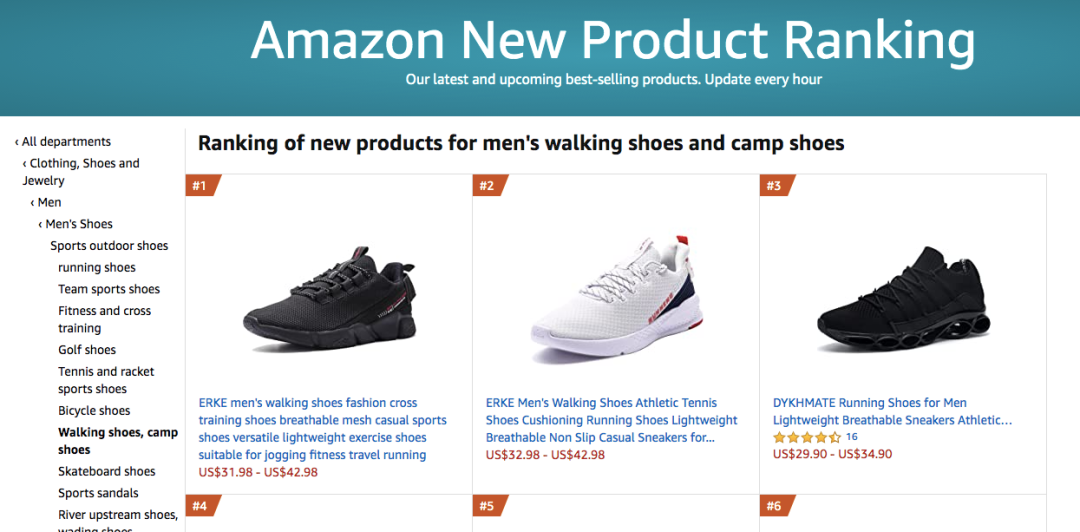1080x532 pixels.
Task: Click the #1 rank badge
Action: (201, 186)
